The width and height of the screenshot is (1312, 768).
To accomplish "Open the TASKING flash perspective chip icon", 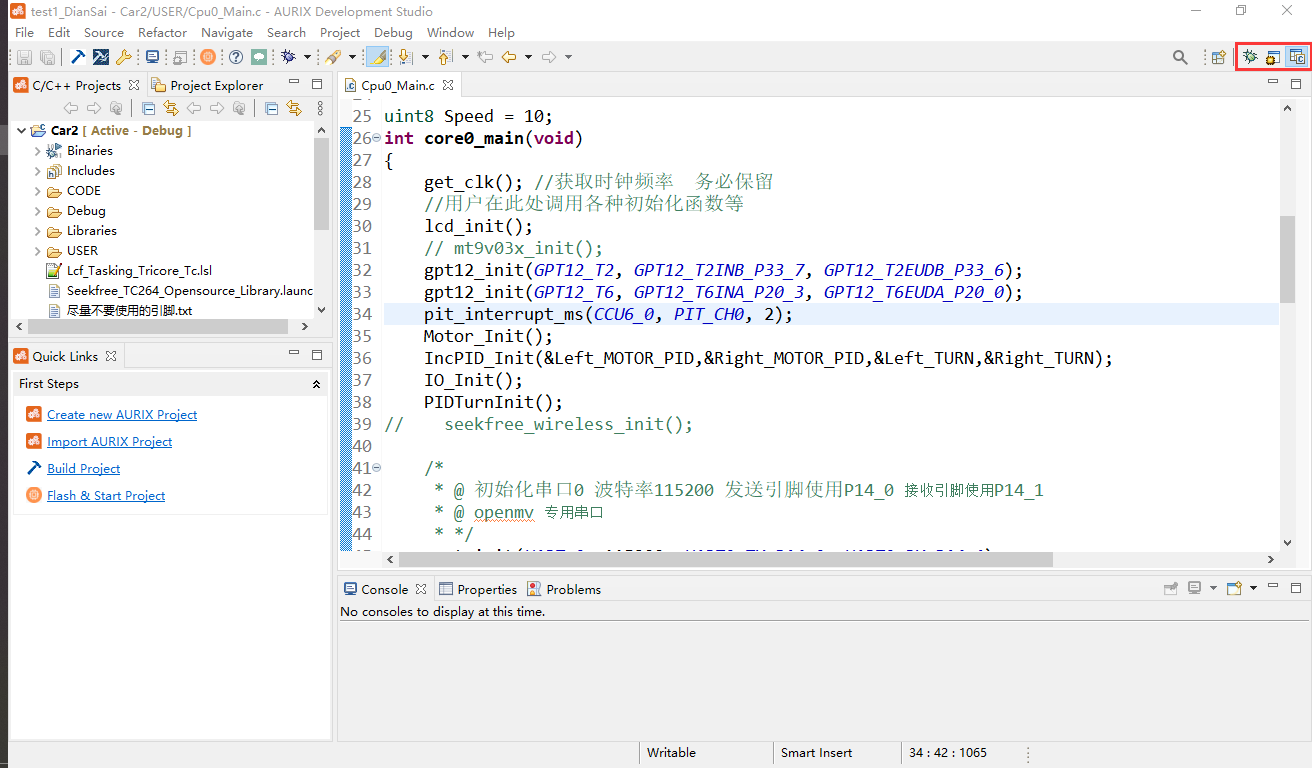I will click(x=1271, y=56).
